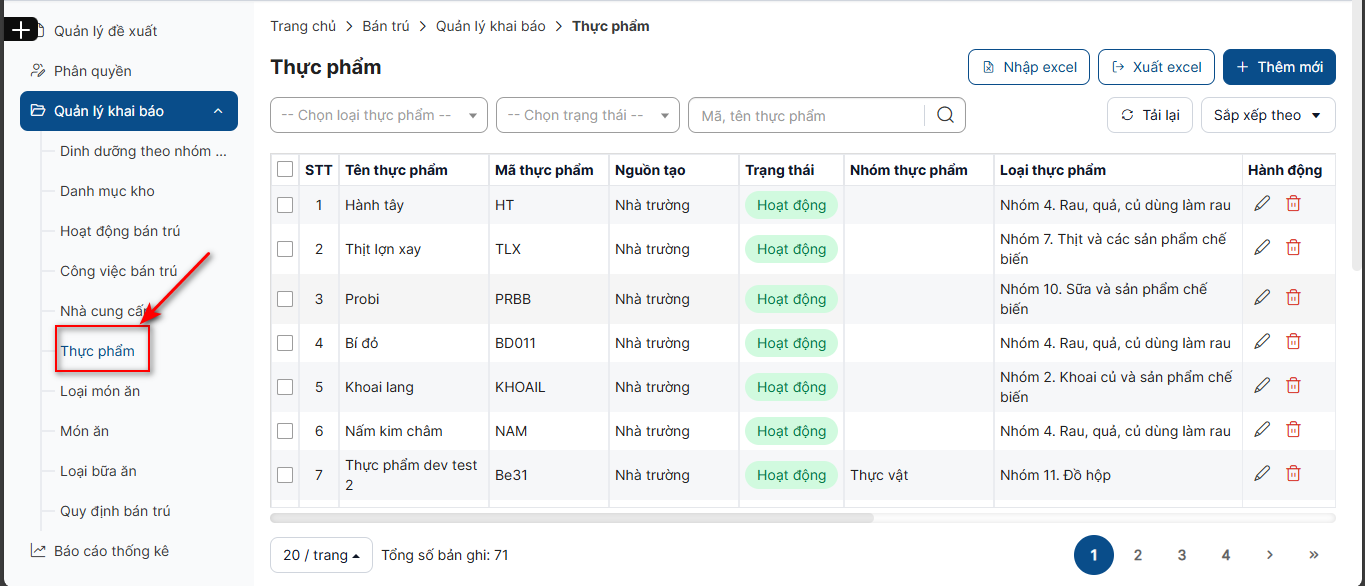This screenshot has height=586, width=1365.
Task: Open Món ăn in the sidebar menu
Action: tap(85, 431)
